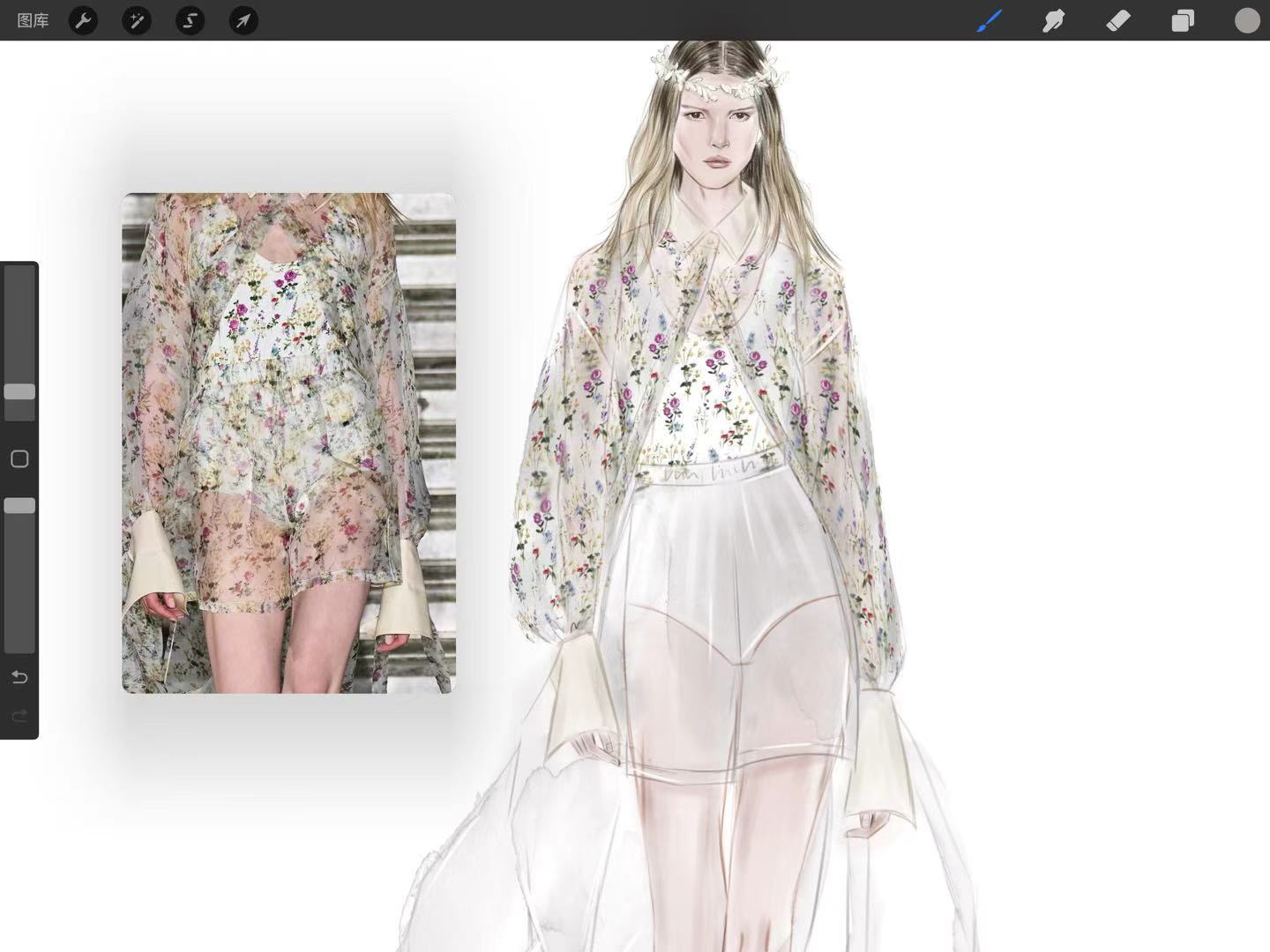Undo the last stroke

[x=19, y=677]
